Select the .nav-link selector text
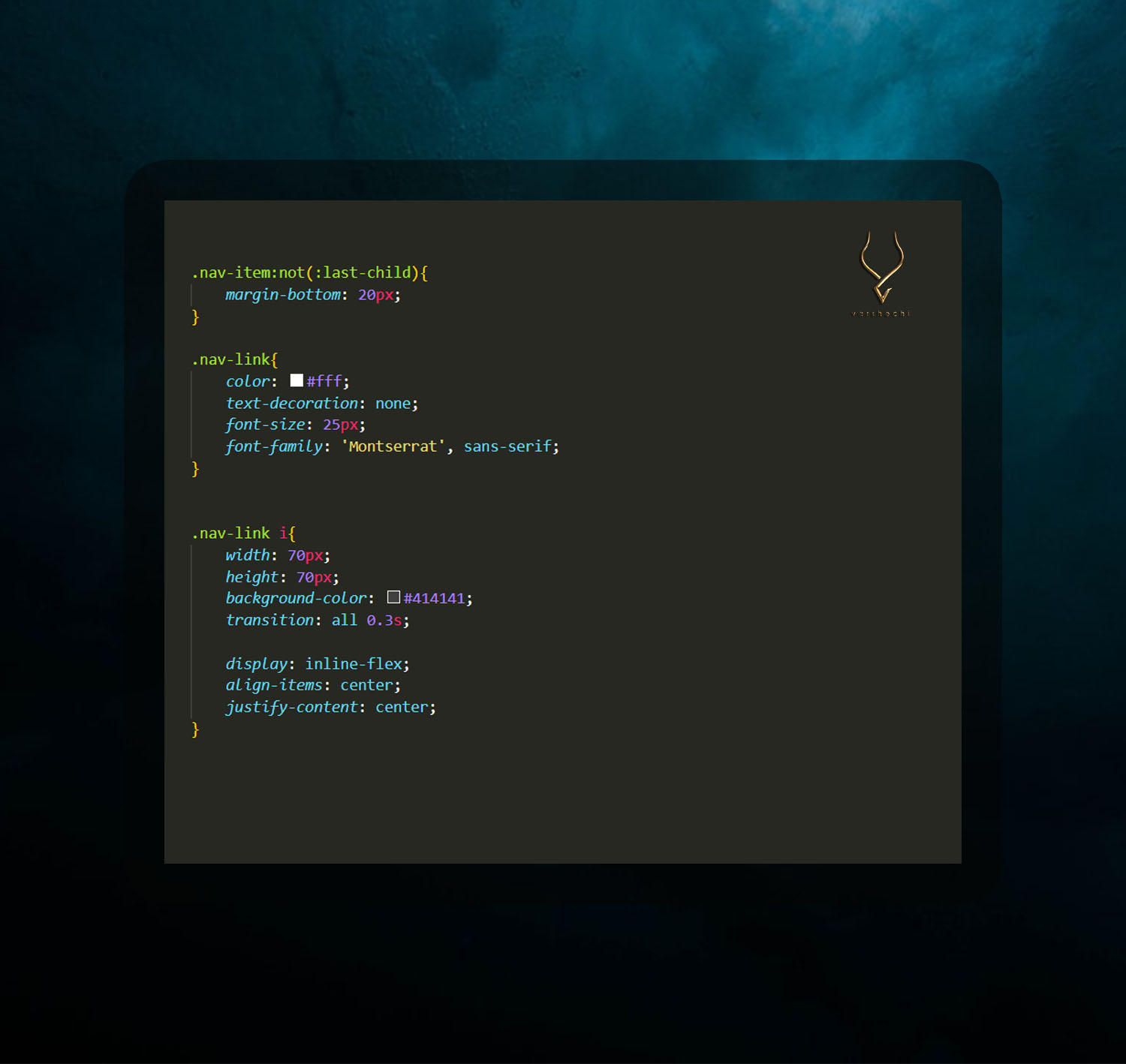The height and width of the screenshot is (1064, 1126). point(229,359)
